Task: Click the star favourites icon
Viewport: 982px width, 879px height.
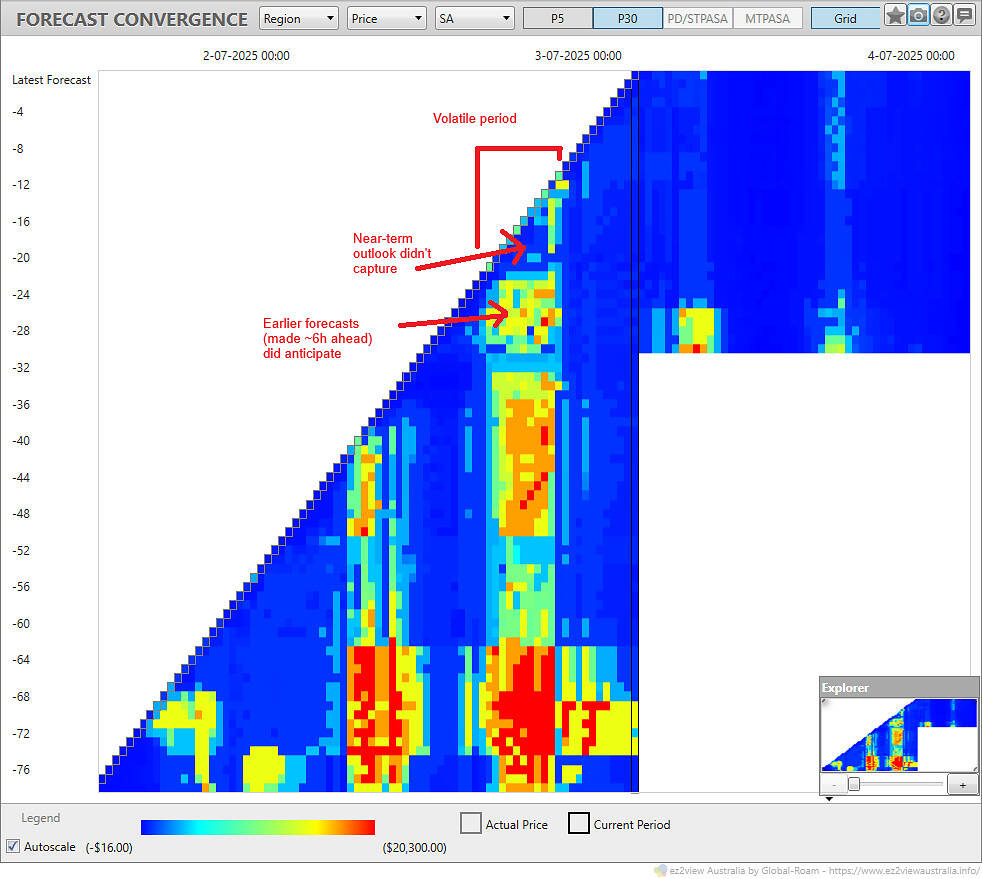Action: tap(895, 15)
